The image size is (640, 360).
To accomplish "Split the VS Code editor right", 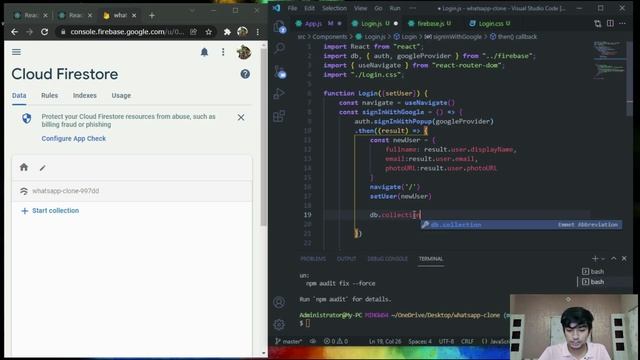I will (610, 24).
